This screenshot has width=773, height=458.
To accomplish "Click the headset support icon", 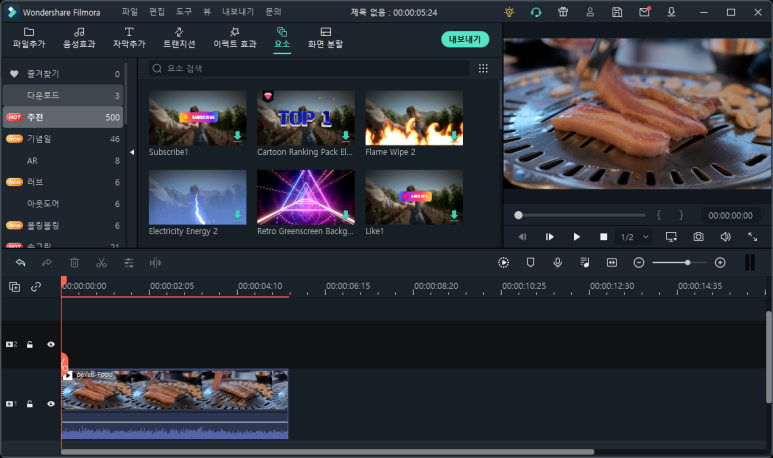I will tap(536, 12).
